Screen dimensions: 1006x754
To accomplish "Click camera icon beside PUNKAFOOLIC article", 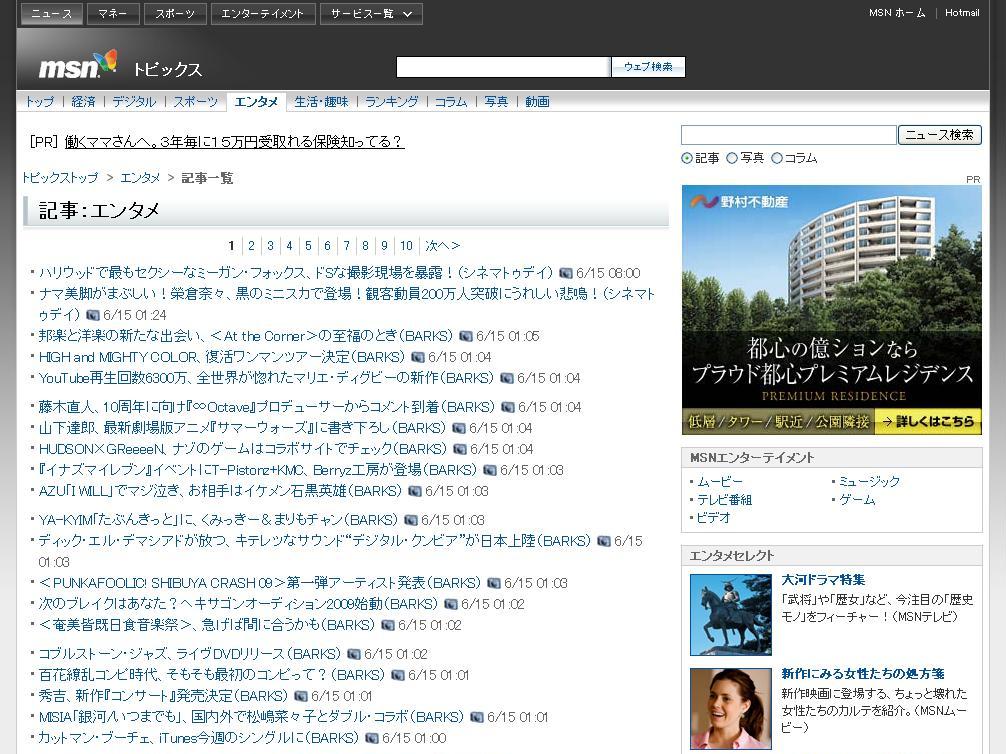I will 494,583.
